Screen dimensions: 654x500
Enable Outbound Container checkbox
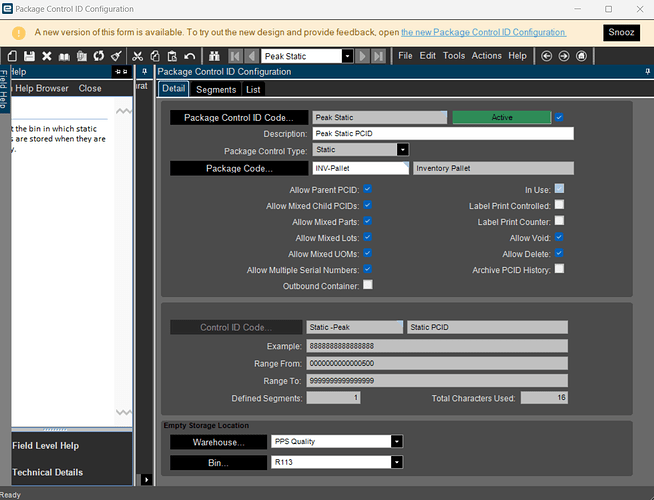[367, 285]
